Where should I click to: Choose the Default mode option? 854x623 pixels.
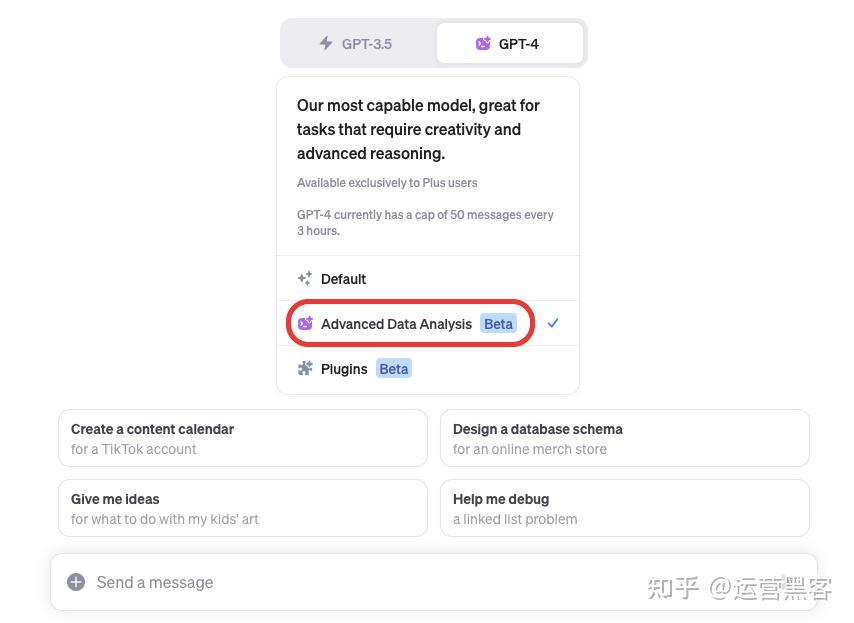point(428,278)
